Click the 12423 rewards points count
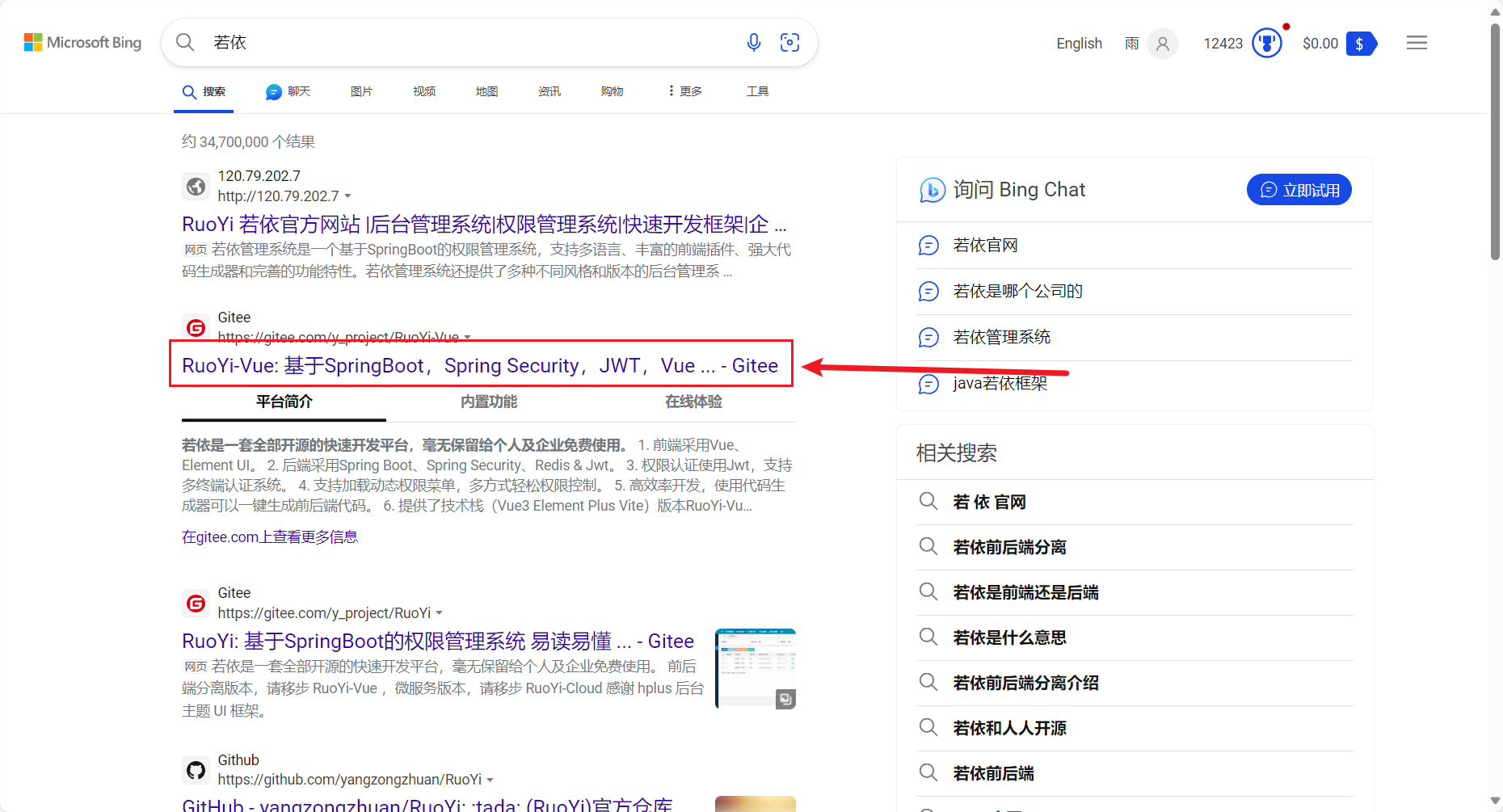This screenshot has width=1503, height=812. click(x=1223, y=44)
